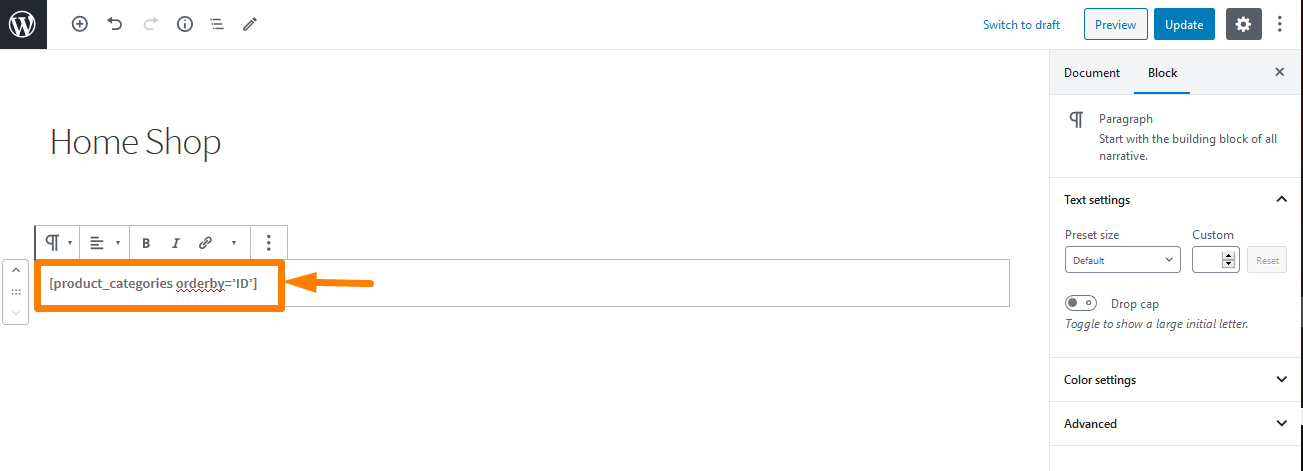Viewport: 1303px width, 471px height.
Task: Open block navigation list icon
Action: click(x=216, y=24)
